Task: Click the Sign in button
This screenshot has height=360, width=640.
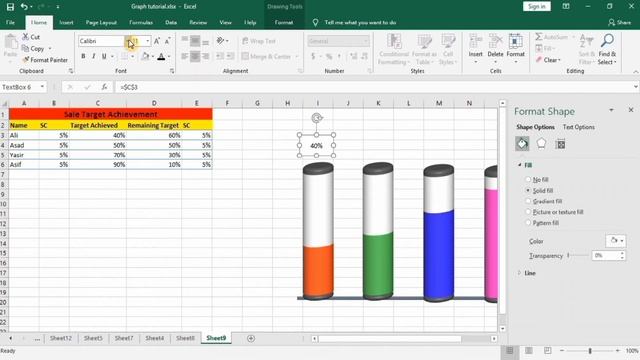Action: (x=537, y=7)
